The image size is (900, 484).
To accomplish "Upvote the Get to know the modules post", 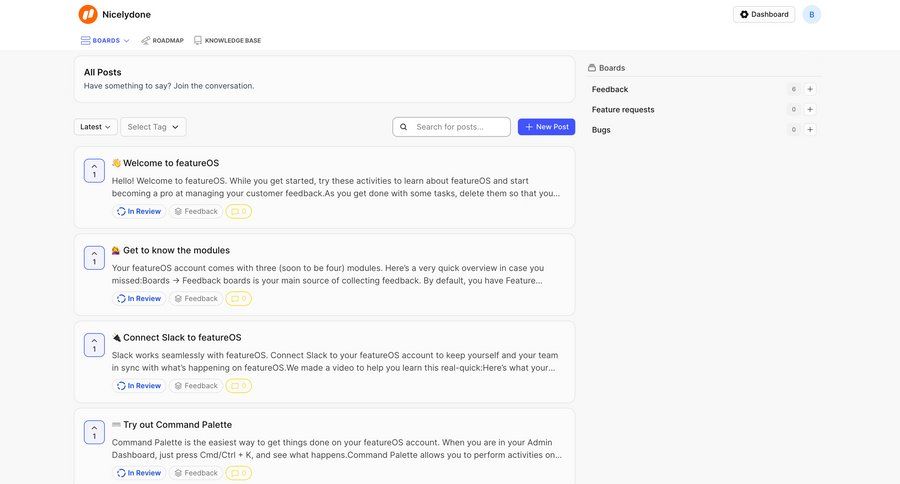I will [x=94, y=258].
